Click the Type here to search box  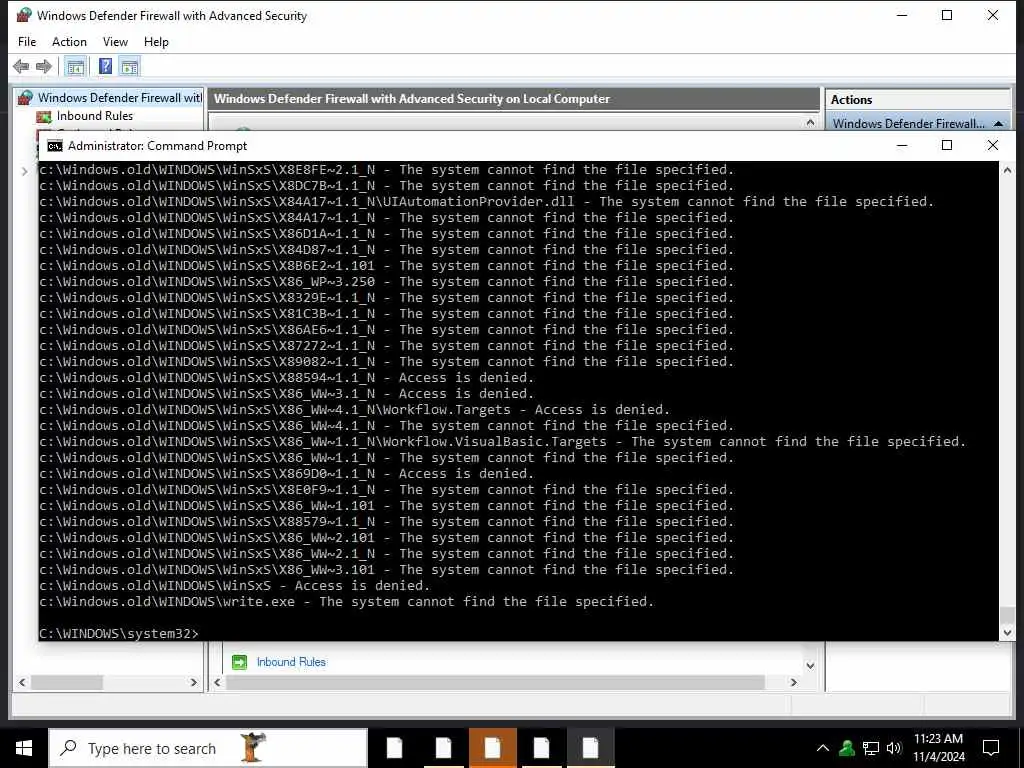208,748
